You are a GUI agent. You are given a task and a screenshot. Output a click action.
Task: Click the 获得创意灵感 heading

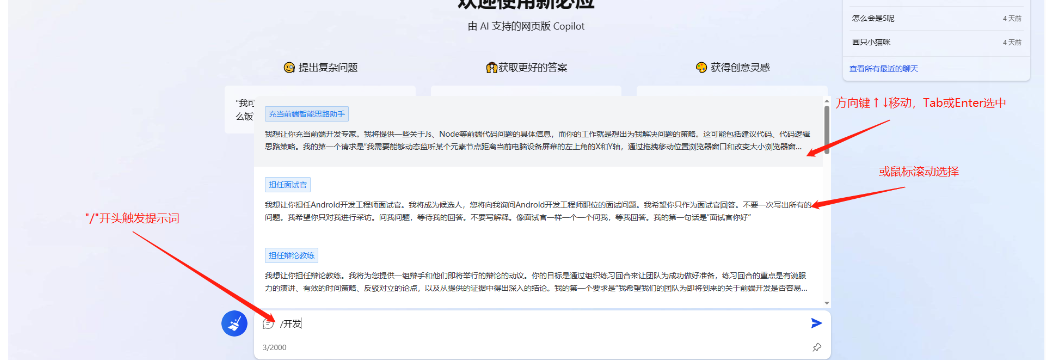pos(741,68)
